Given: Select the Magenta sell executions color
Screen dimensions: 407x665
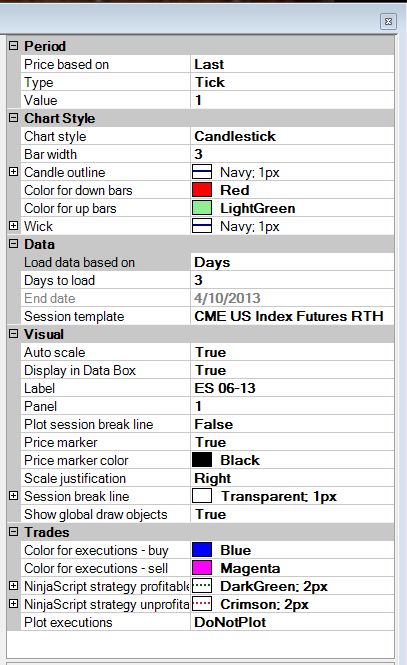Looking at the screenshot, I should click(x=202, y=568).
